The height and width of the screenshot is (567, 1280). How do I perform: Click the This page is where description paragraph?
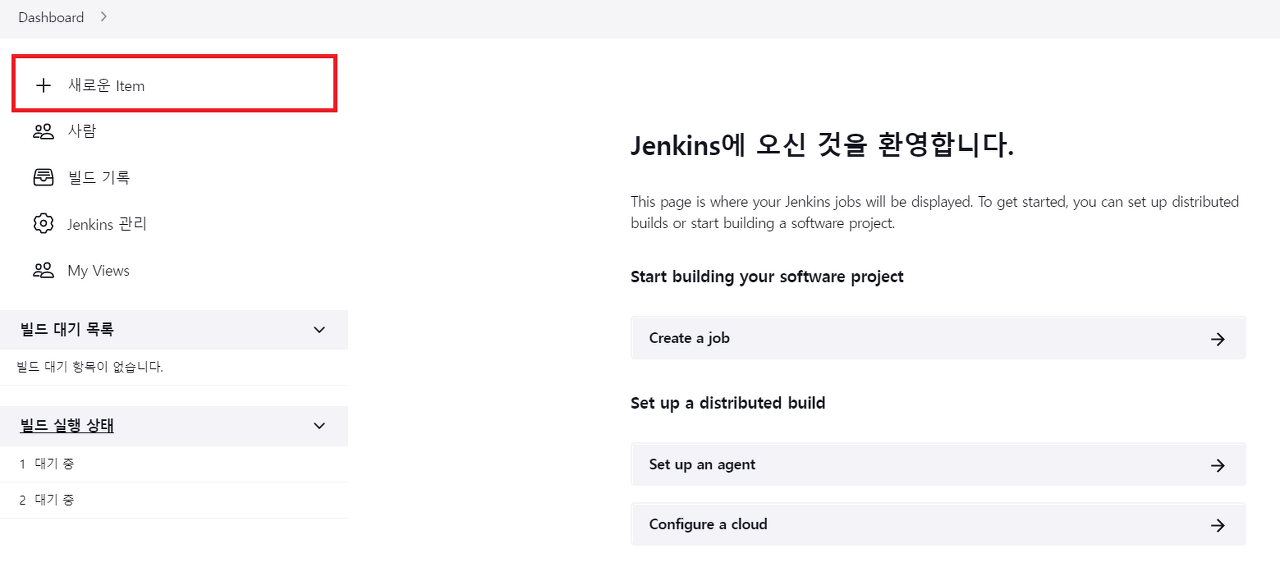935,212
